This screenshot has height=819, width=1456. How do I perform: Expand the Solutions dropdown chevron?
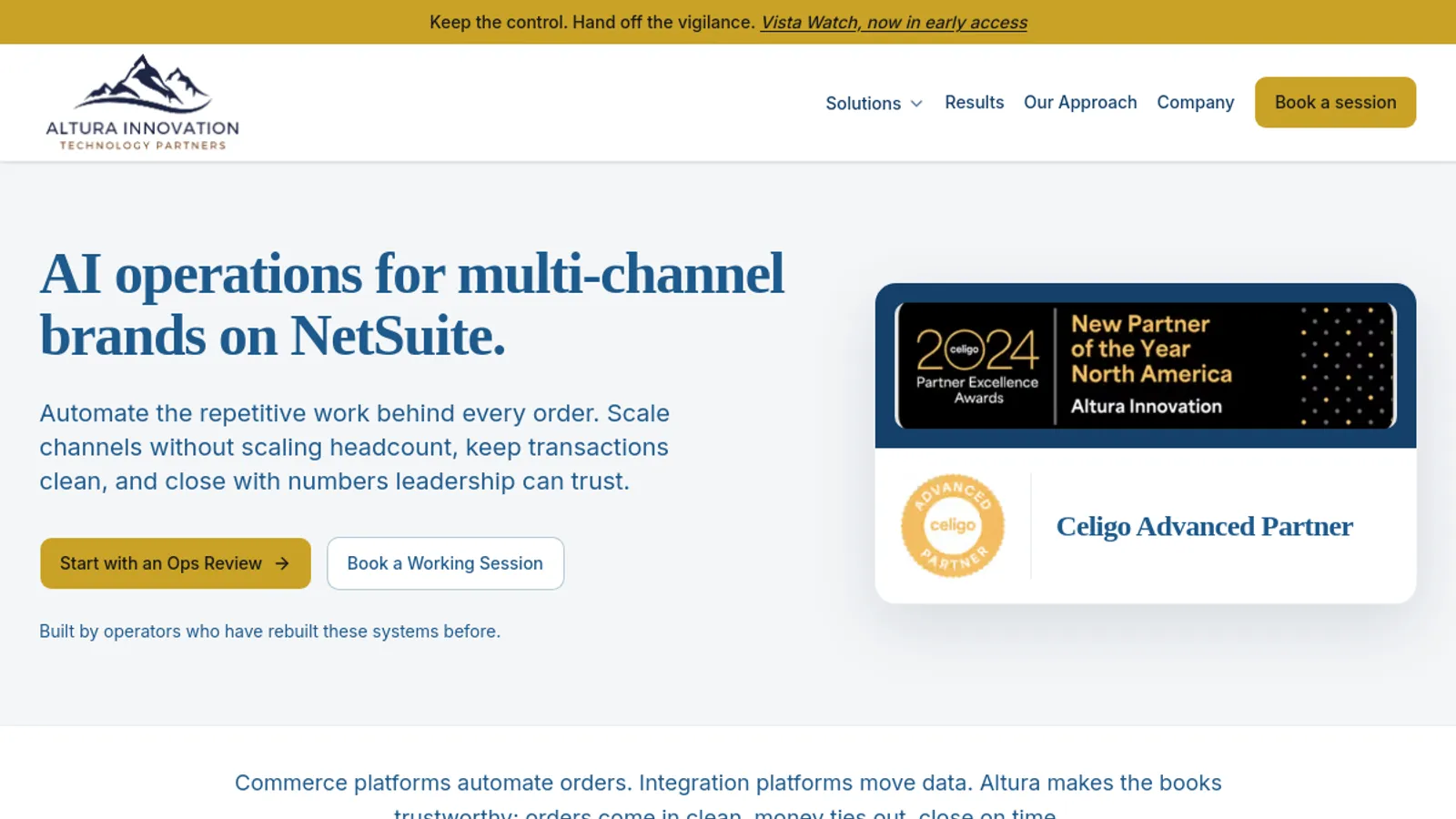click(916, 104)
